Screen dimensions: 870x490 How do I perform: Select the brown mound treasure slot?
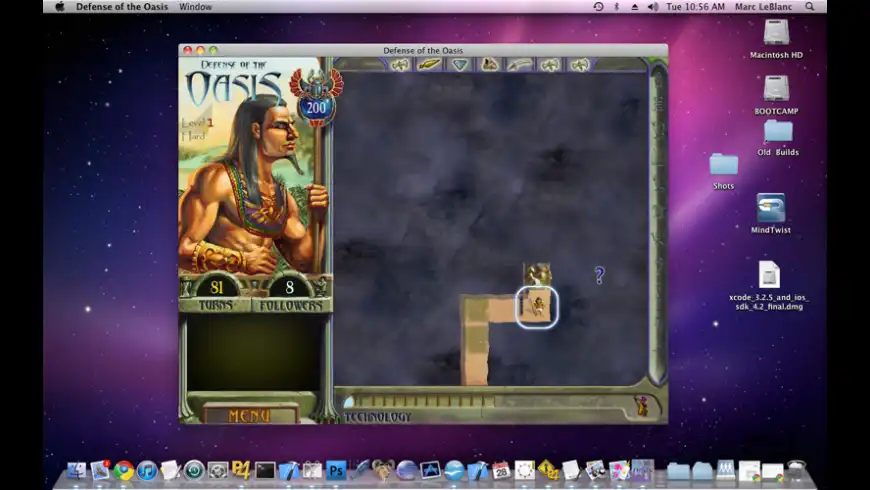489,65
